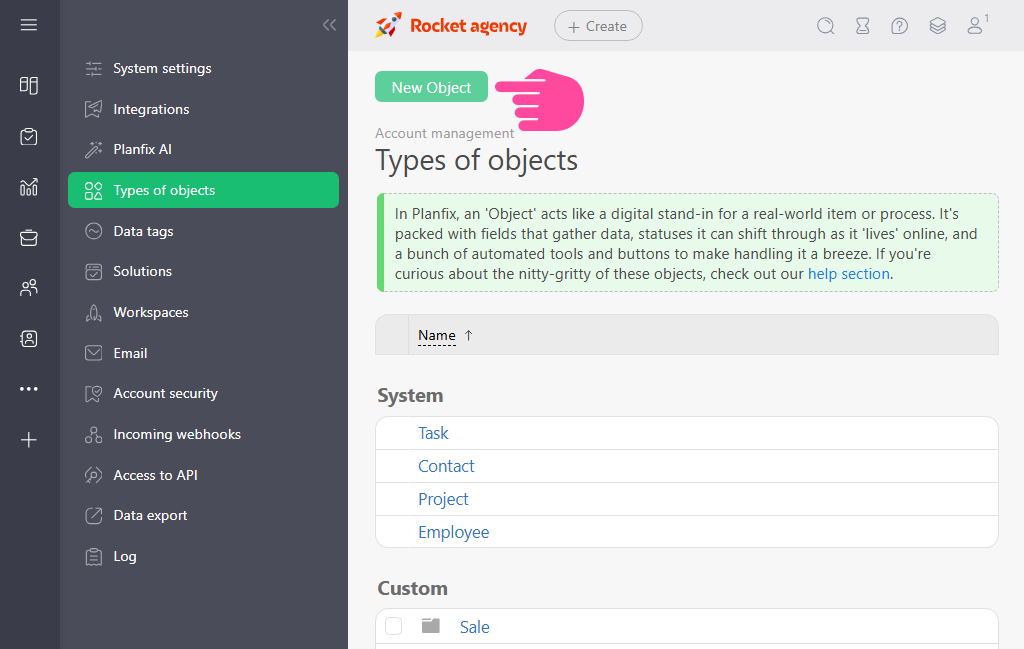
Task: Open the team people icon in left rail
Action: (29, 288)
